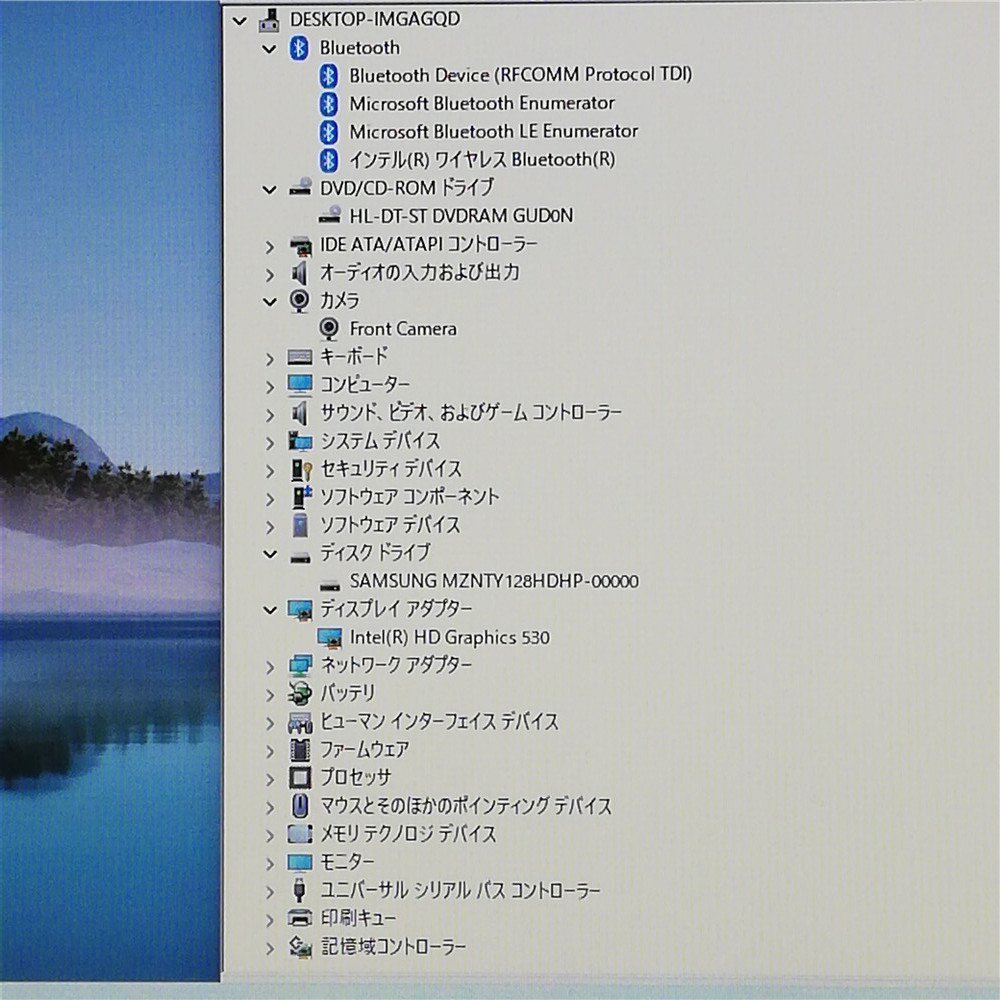Screen dimensions: 1000x1000
Task: Click the Front Camera device icon
Action: (330, 328)
